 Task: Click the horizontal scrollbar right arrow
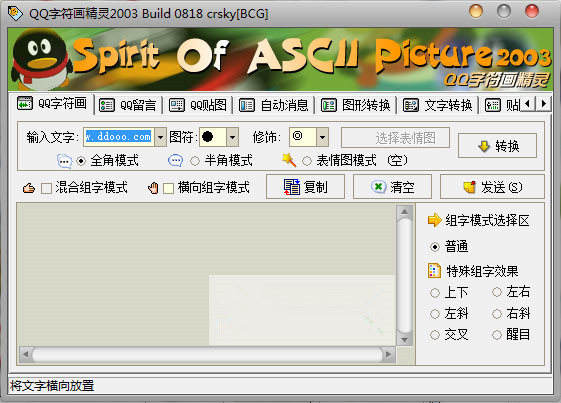tap(388, 355)
